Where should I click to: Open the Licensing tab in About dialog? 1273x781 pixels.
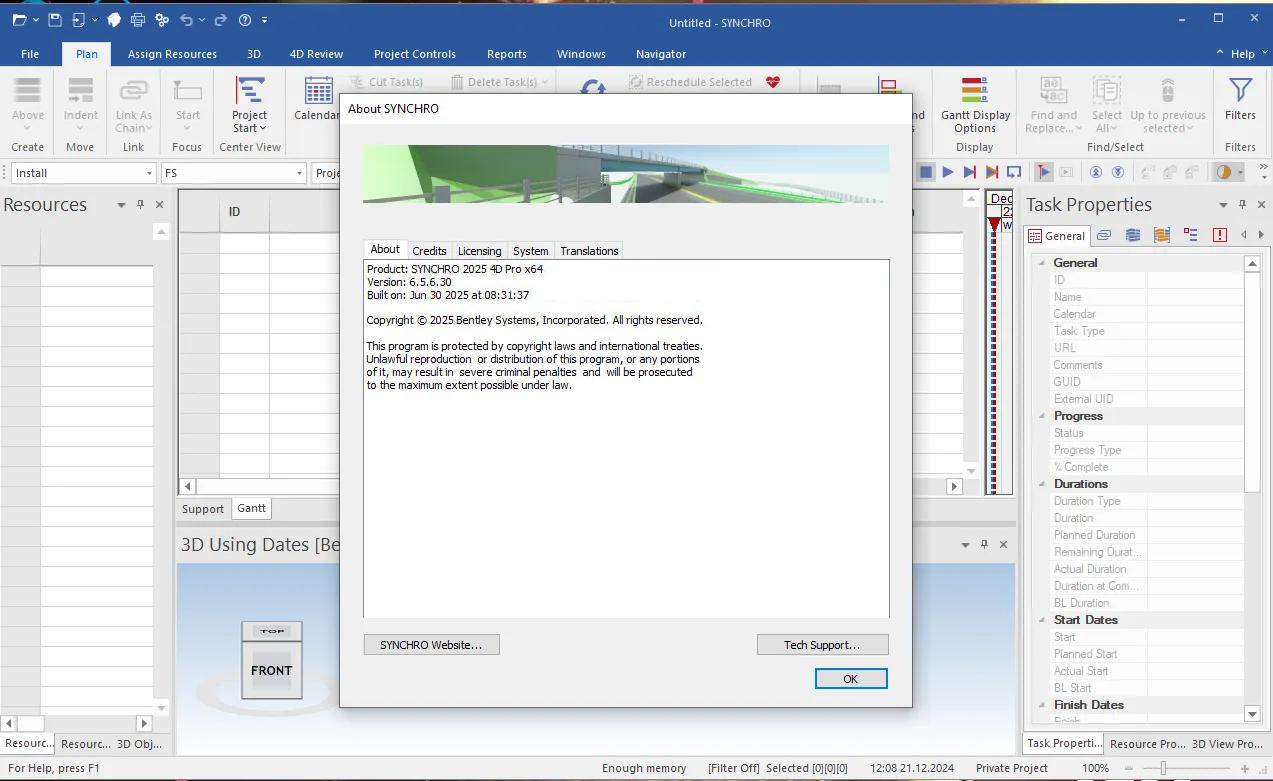[479, 251]
